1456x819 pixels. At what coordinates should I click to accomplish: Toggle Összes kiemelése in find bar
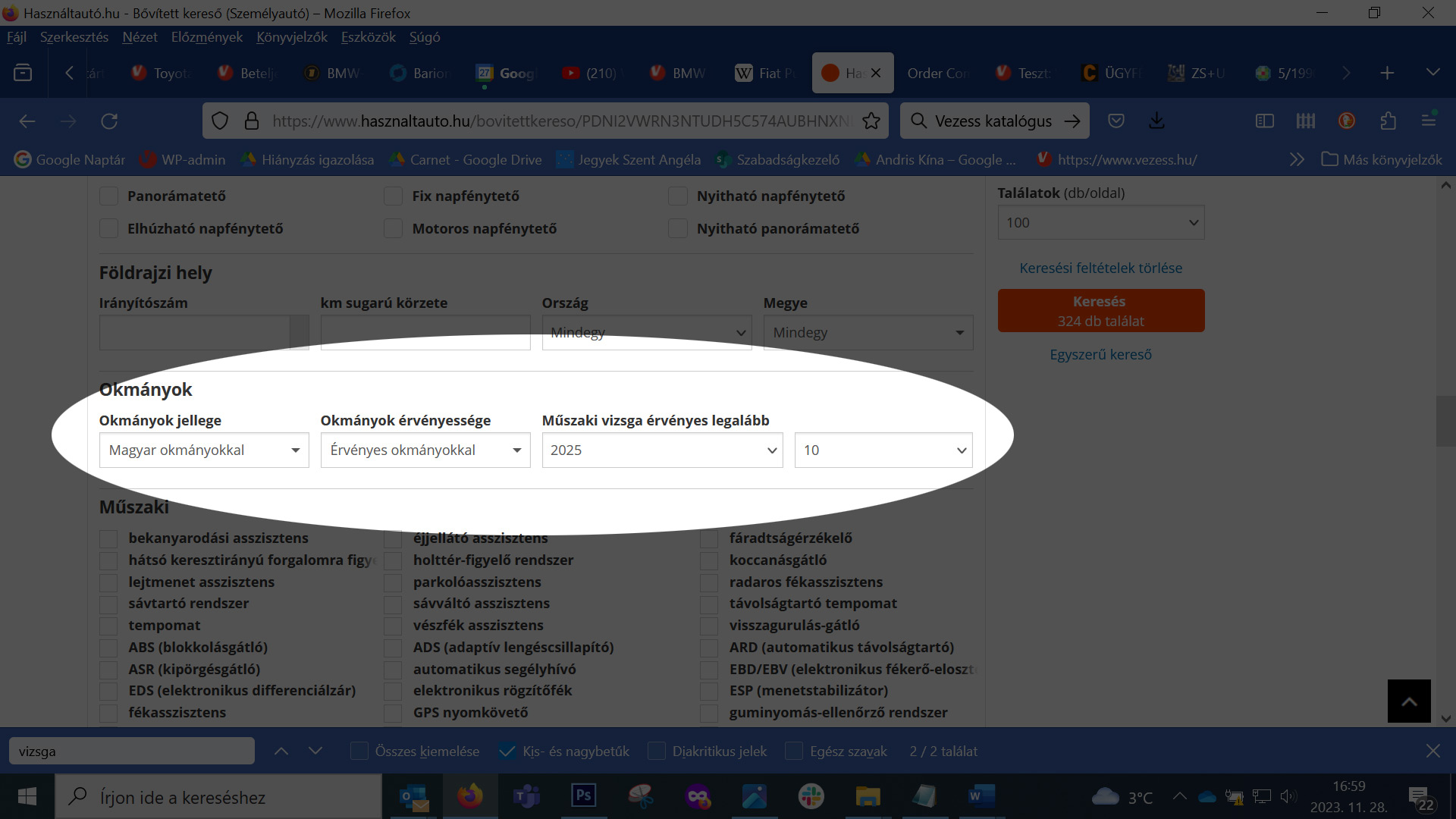pyautogui.click(x=359, y=751)
